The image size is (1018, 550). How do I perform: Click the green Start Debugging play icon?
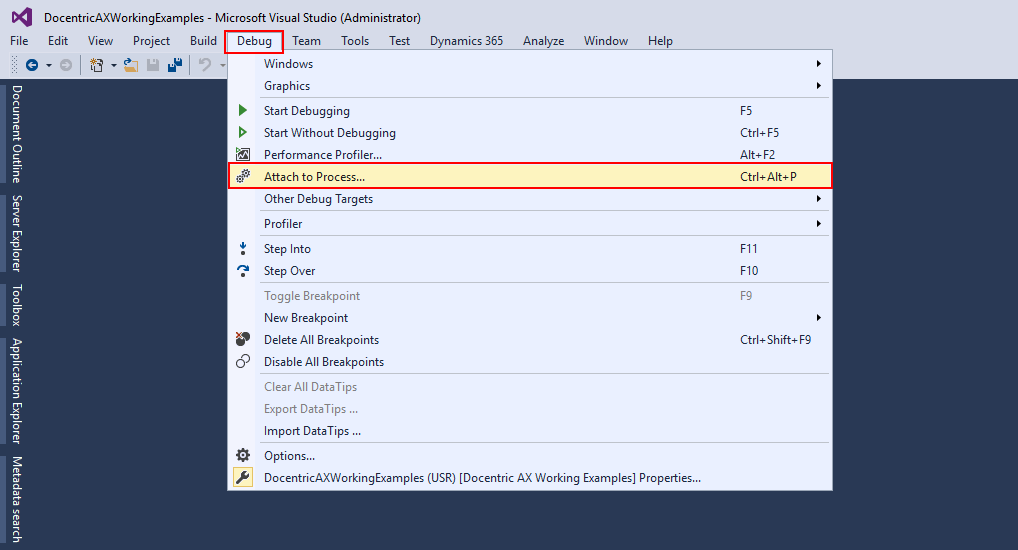tap(243, 110)
